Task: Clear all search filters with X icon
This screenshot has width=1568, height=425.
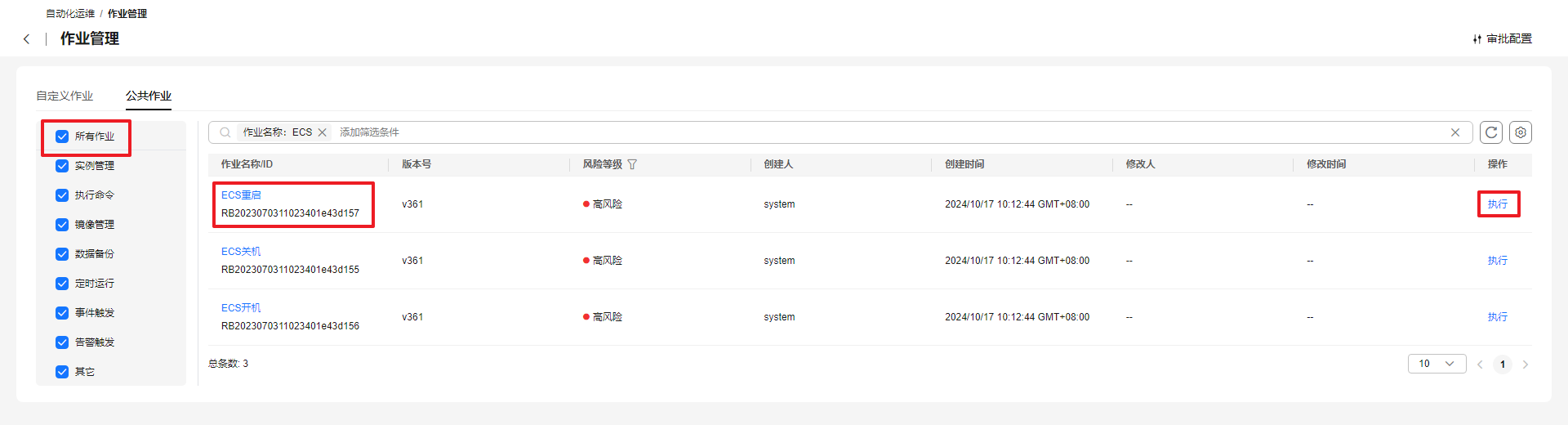Action: click(1455, 132)
